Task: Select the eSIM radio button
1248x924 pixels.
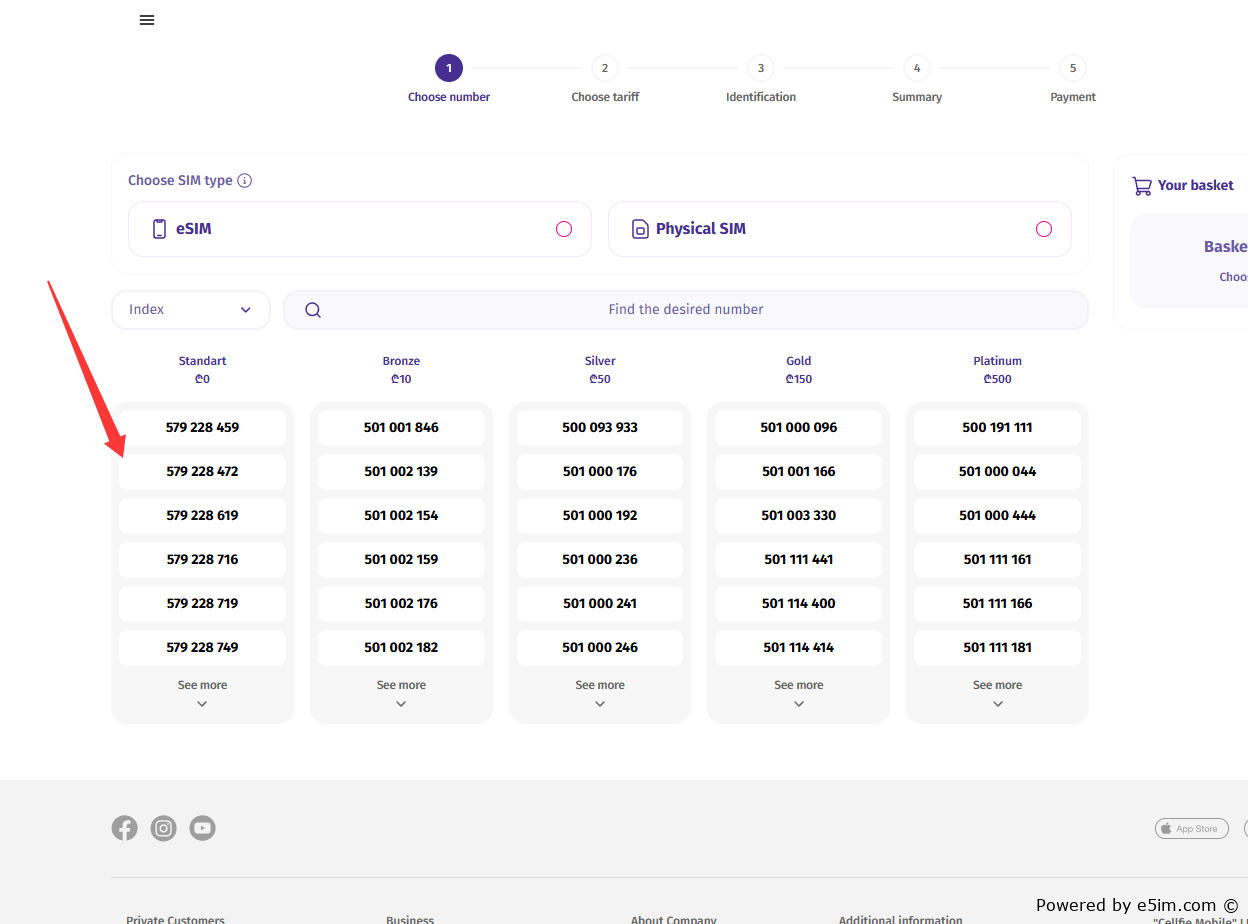Action: coord(564,229)
